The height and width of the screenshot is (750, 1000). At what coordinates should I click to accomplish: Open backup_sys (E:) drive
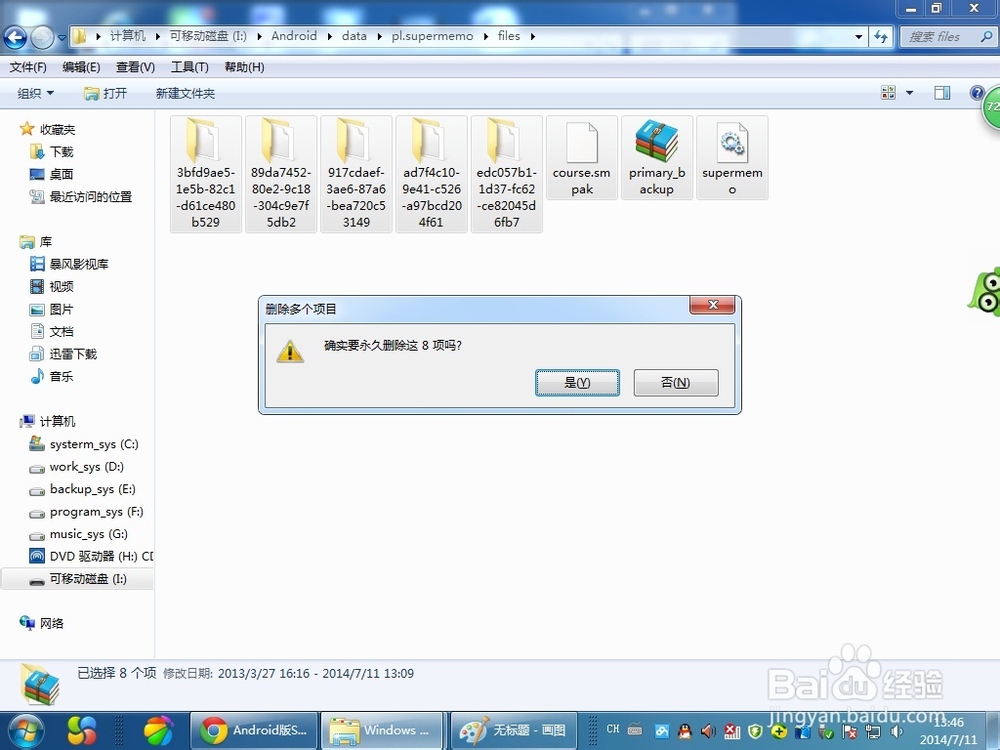tap(92, 489)
